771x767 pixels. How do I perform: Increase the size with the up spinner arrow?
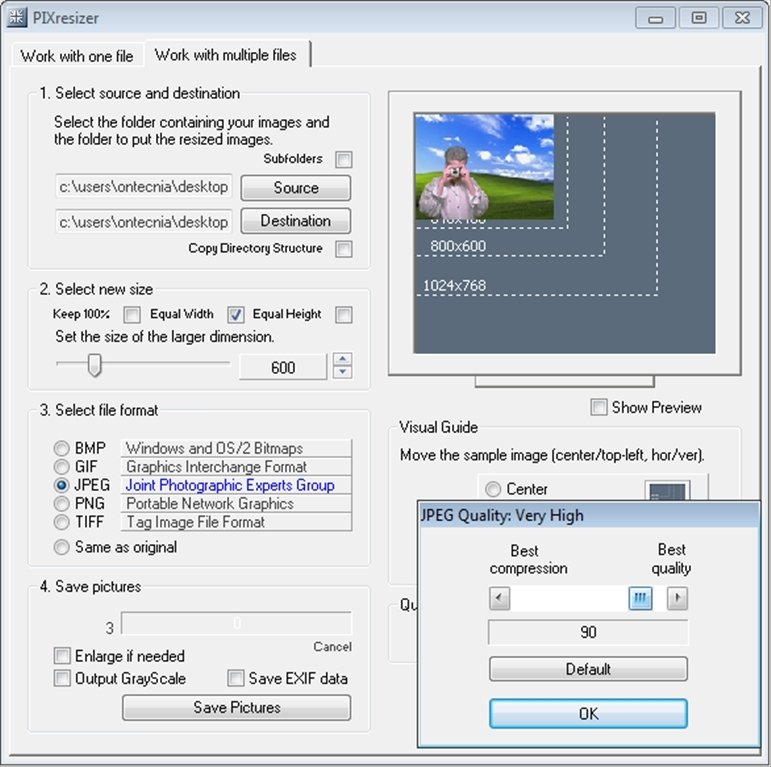click(343, 359)
